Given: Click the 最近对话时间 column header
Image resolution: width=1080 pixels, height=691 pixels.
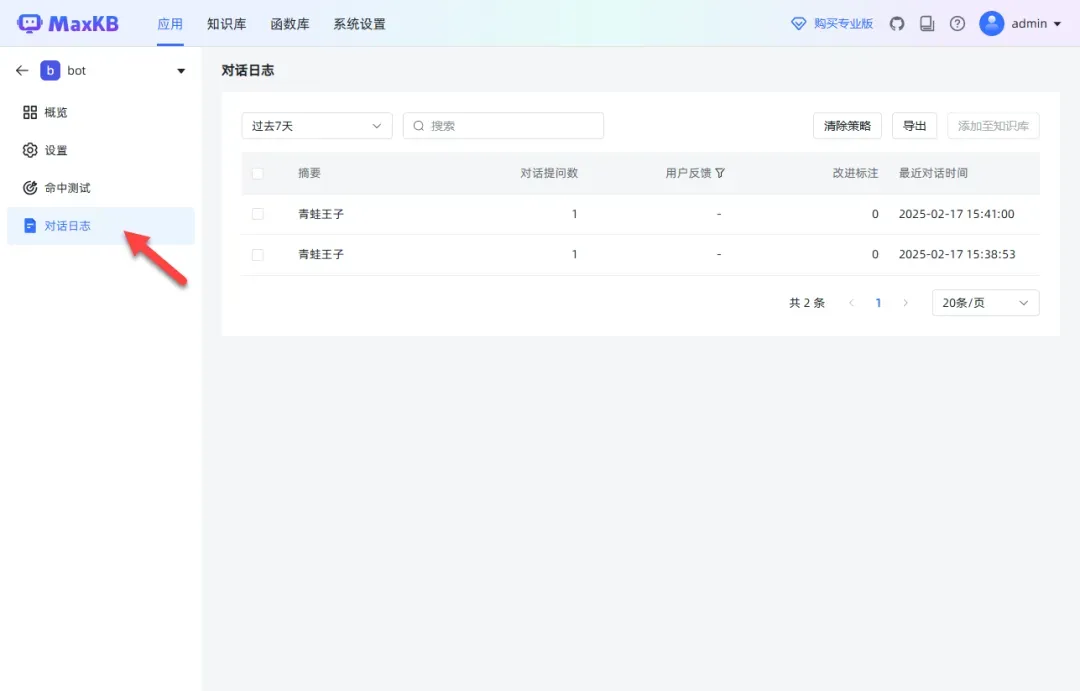Looking at the screenshot, I should pos(933,173).
